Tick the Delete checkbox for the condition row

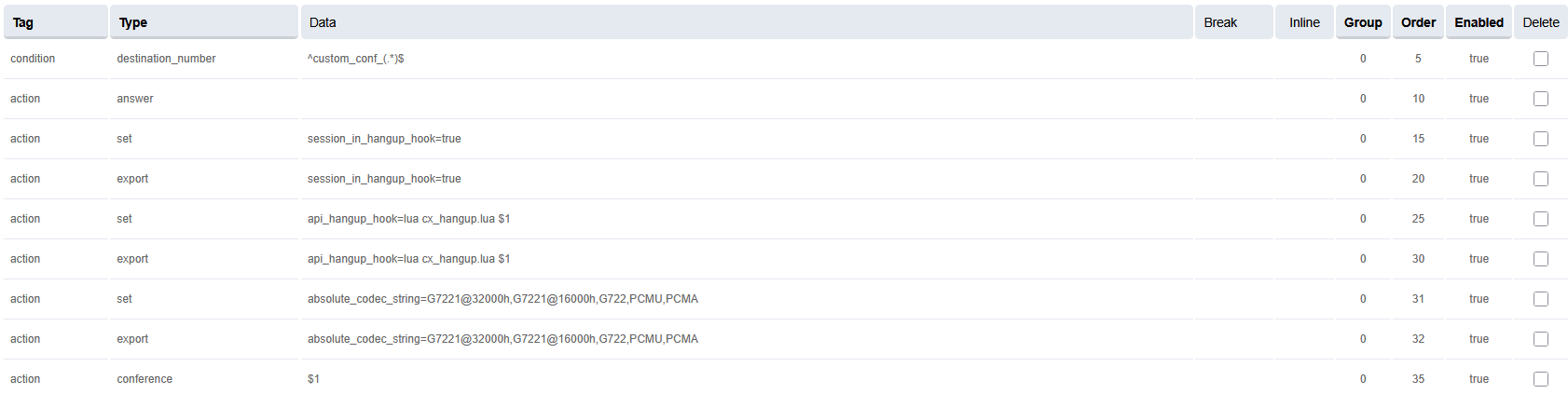pos(1540,59)
